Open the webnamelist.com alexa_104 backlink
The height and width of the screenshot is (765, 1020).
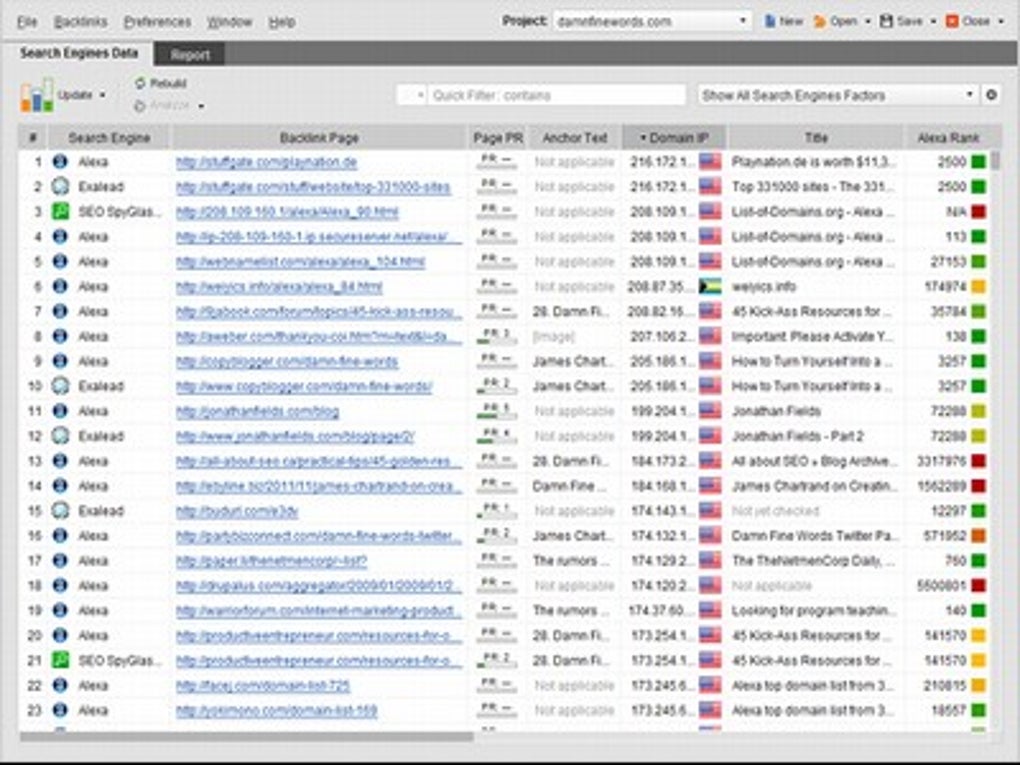[x=300, y=262]
